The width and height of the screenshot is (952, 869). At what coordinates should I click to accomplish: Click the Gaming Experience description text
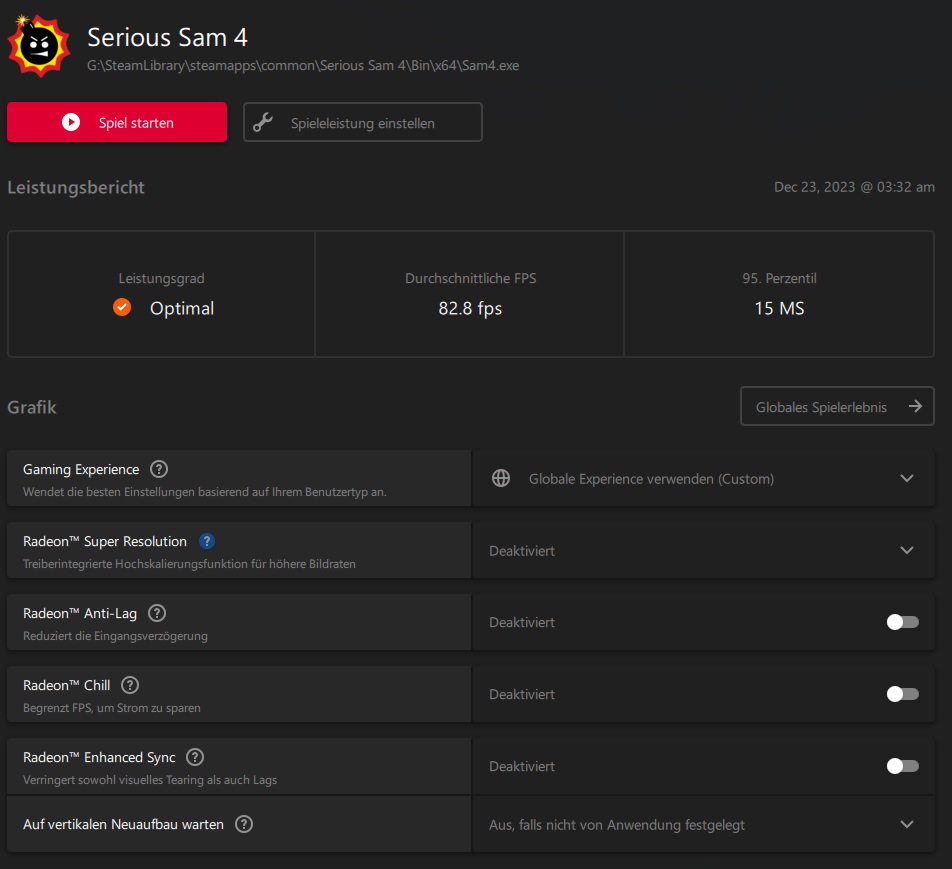pyautogui.click(x=205, y=492)
